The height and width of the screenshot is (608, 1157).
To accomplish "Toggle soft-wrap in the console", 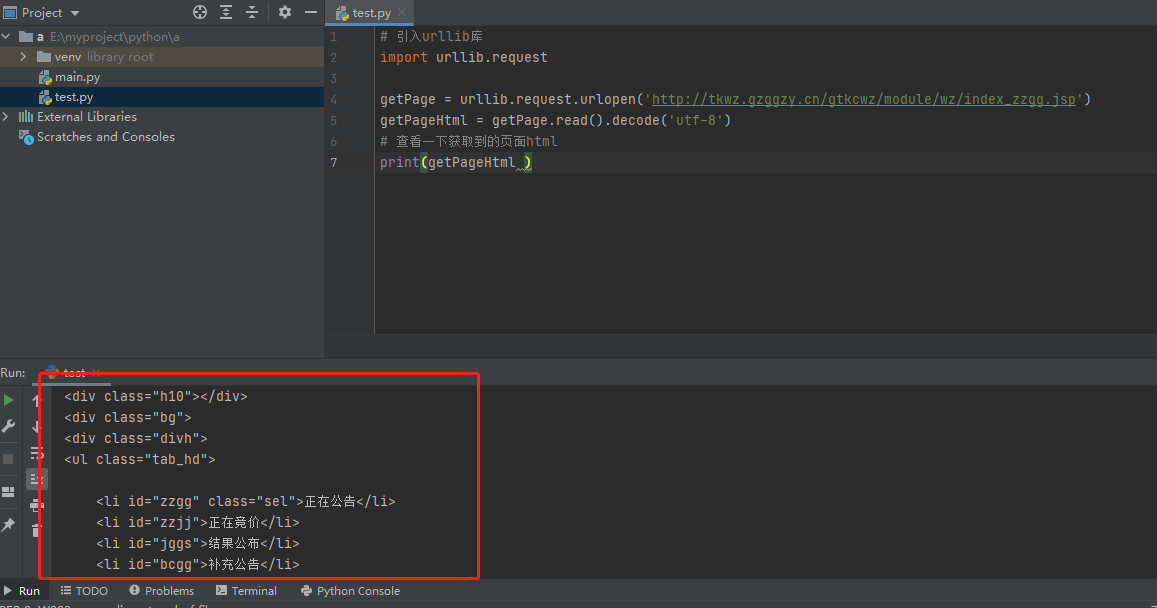I will coord(36,452).
